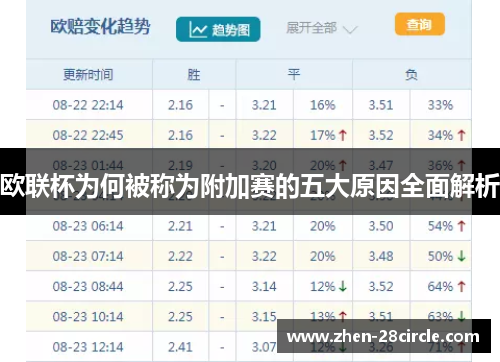The width and height of the screenshot is (500, 362).
Task: Click win odds 2.22 in 08-23 07:14 row
Action: coord(180,256)
